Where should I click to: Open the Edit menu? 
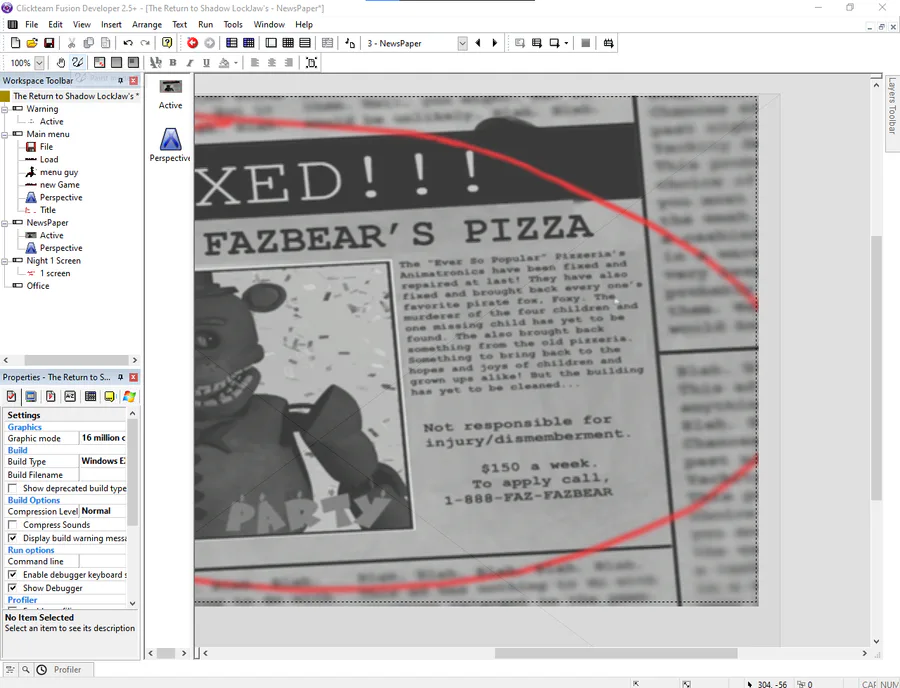click(56, 25)
